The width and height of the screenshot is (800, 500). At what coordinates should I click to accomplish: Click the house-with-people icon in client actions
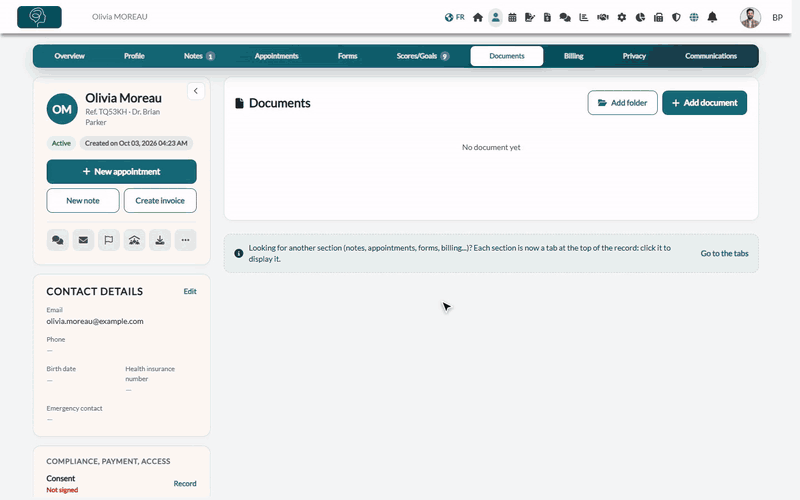point(134,240)
